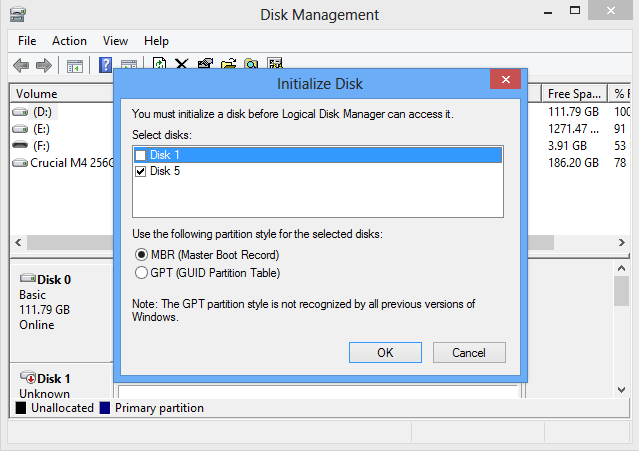This screenshot has width=639, height=451.
Task: Open Help using the blue question-mark icon
Action: click(105, 65)
